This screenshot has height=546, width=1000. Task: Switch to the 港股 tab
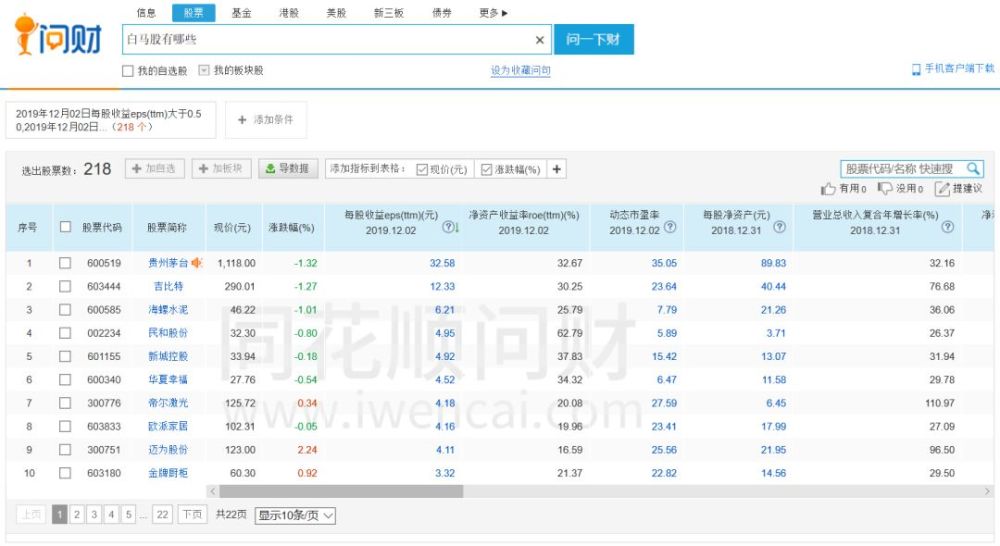(x=289, y=13)
